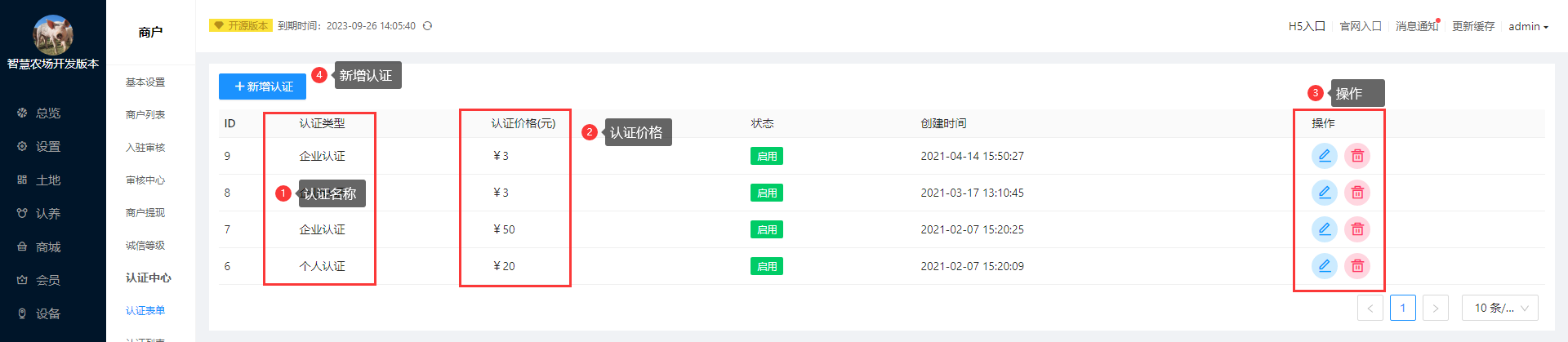The image size is (1568, 342).
Task: Click the 新增认证 button
Action: [262, 87]
